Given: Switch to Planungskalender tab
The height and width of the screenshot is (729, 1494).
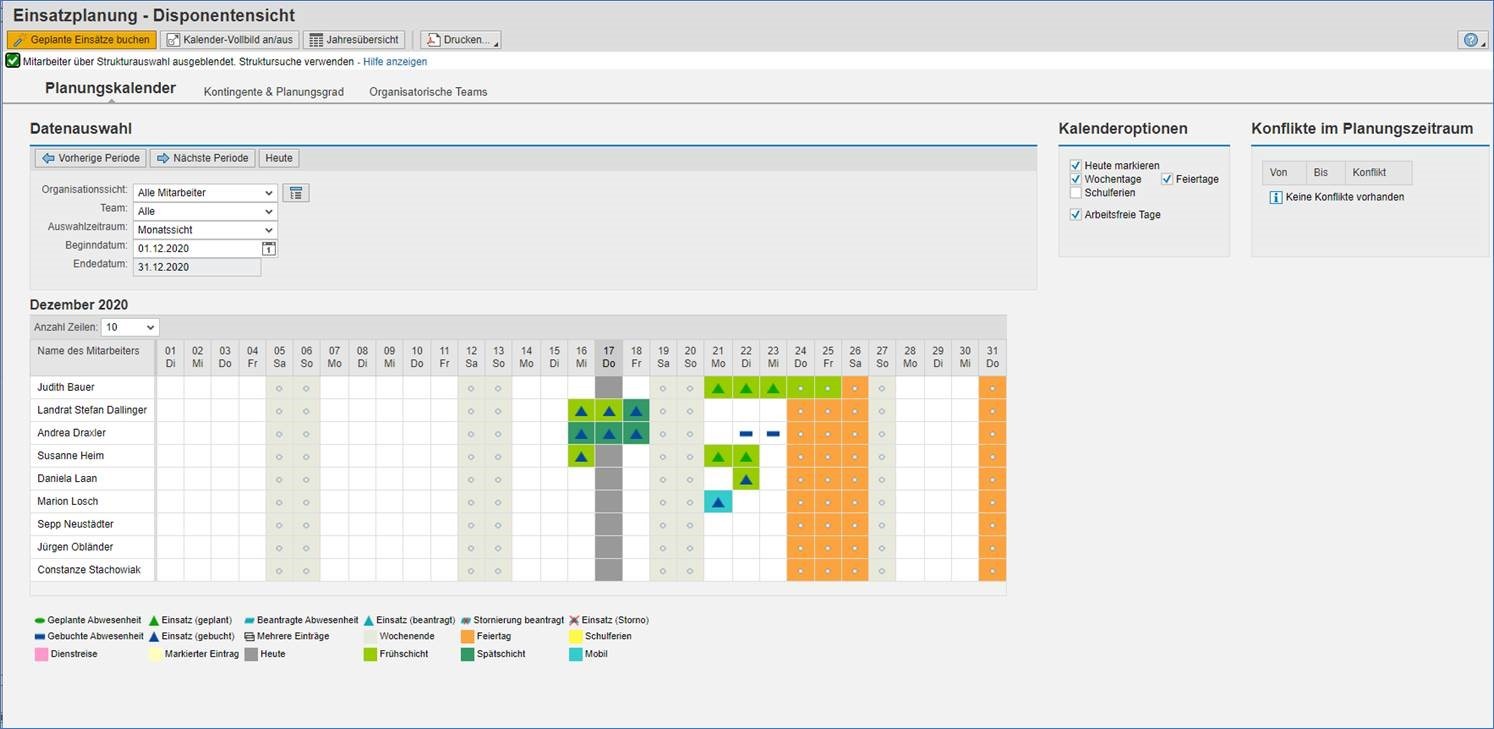Looking at the screenshot, I should tap(110, 88).
